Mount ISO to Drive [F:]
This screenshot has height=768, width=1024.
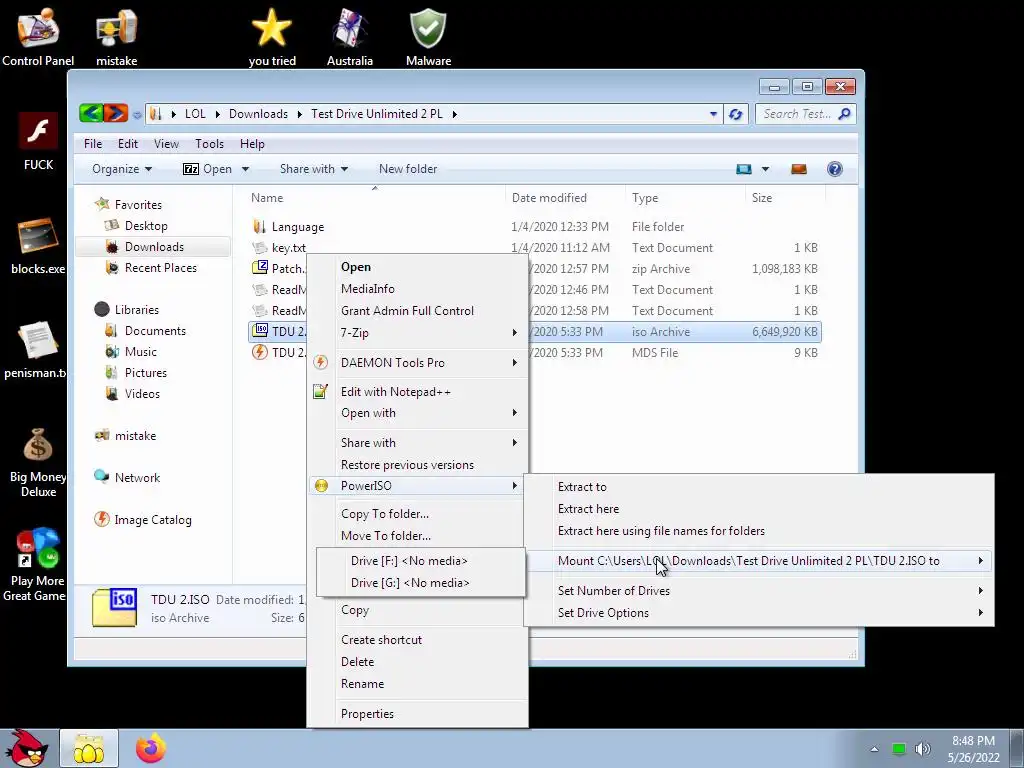point(421,561)
